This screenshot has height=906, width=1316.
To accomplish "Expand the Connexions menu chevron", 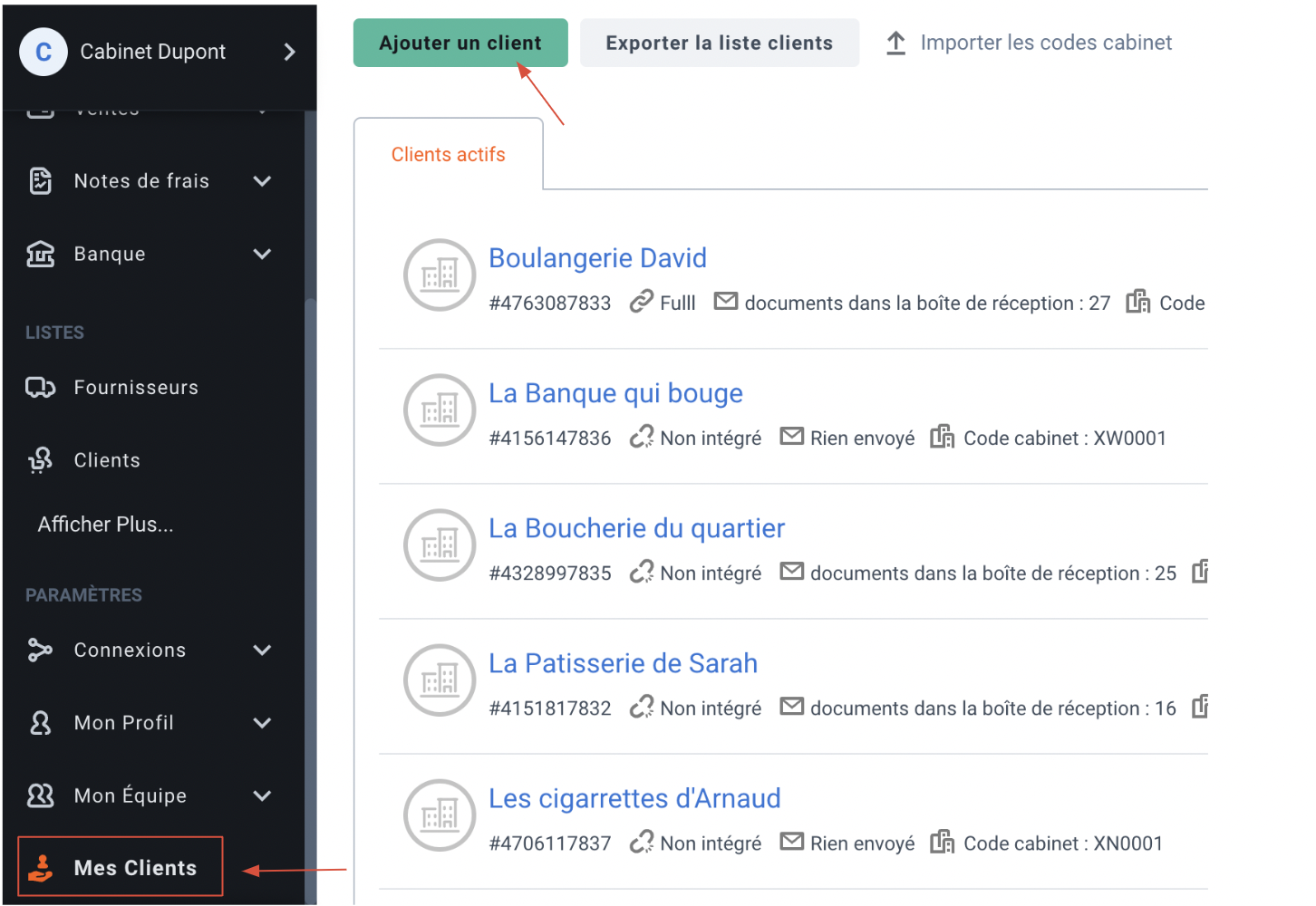I will tap(263, 651).
